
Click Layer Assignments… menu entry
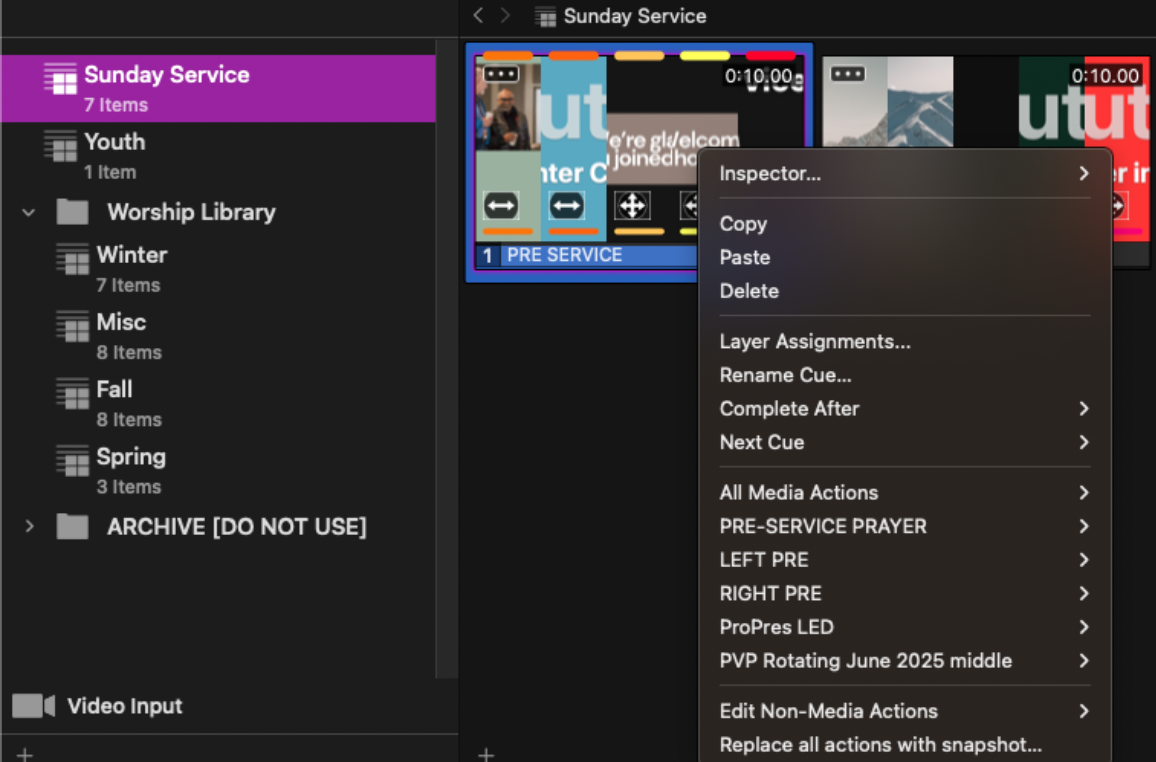(815, 342)
